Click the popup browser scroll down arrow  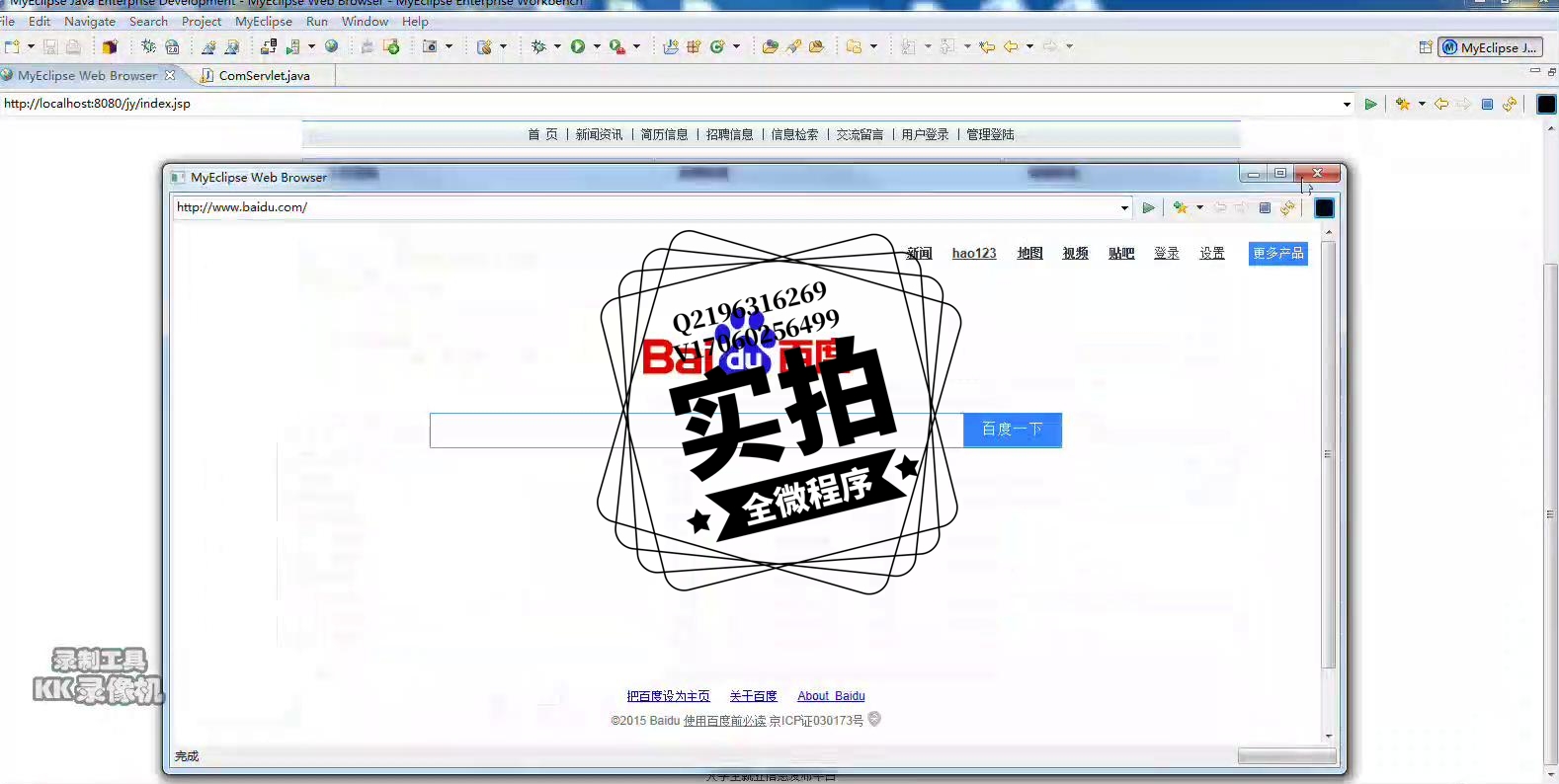click(x=1329, y=736)
